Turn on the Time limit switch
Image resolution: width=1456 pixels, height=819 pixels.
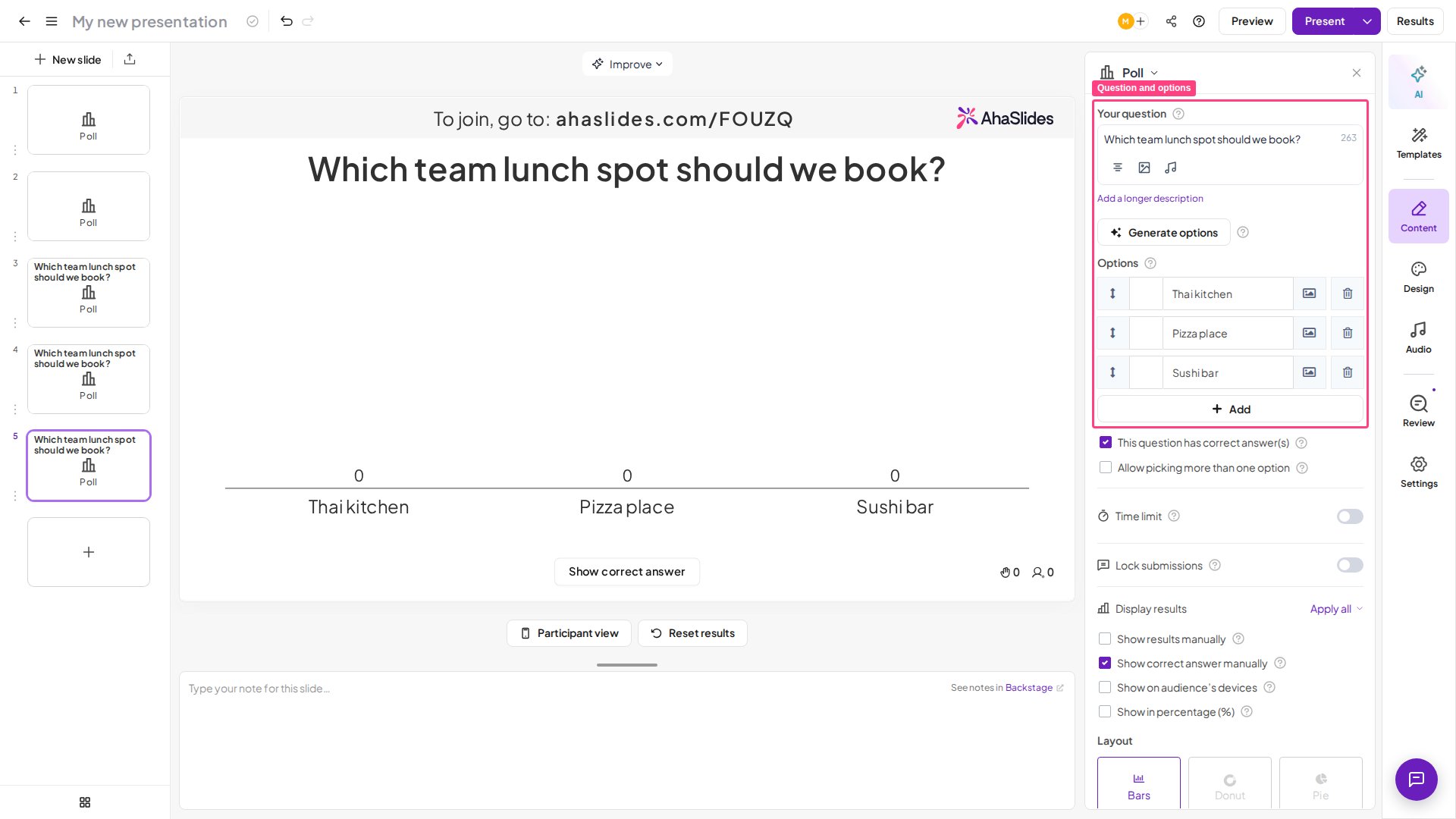1350,516
